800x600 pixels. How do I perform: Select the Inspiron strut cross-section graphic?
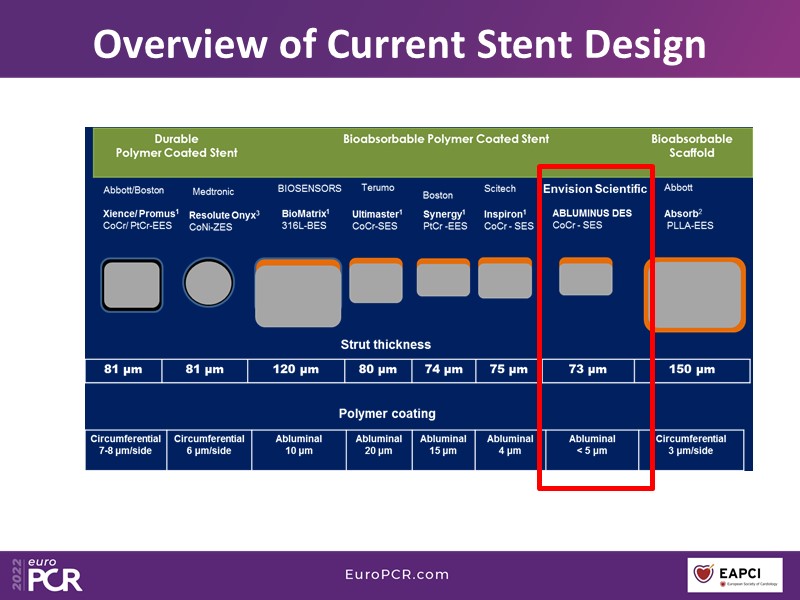point(505,277)
